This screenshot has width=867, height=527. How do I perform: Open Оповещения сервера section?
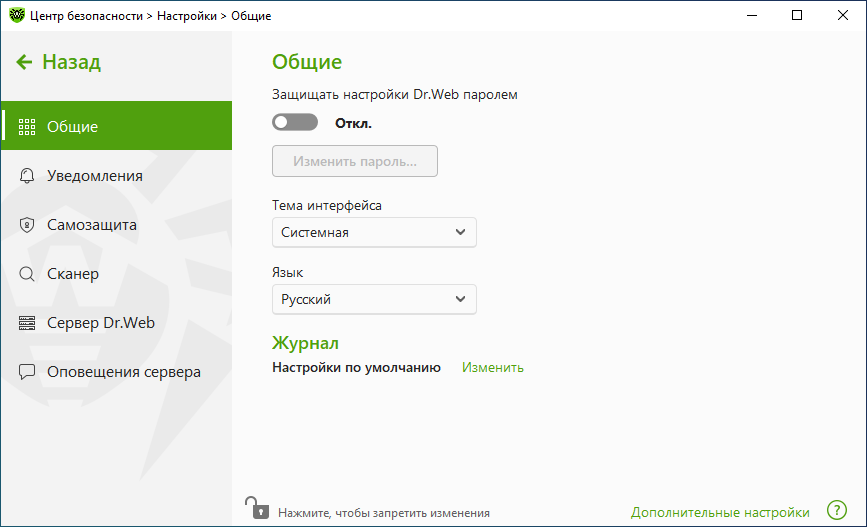click(117, 372)
